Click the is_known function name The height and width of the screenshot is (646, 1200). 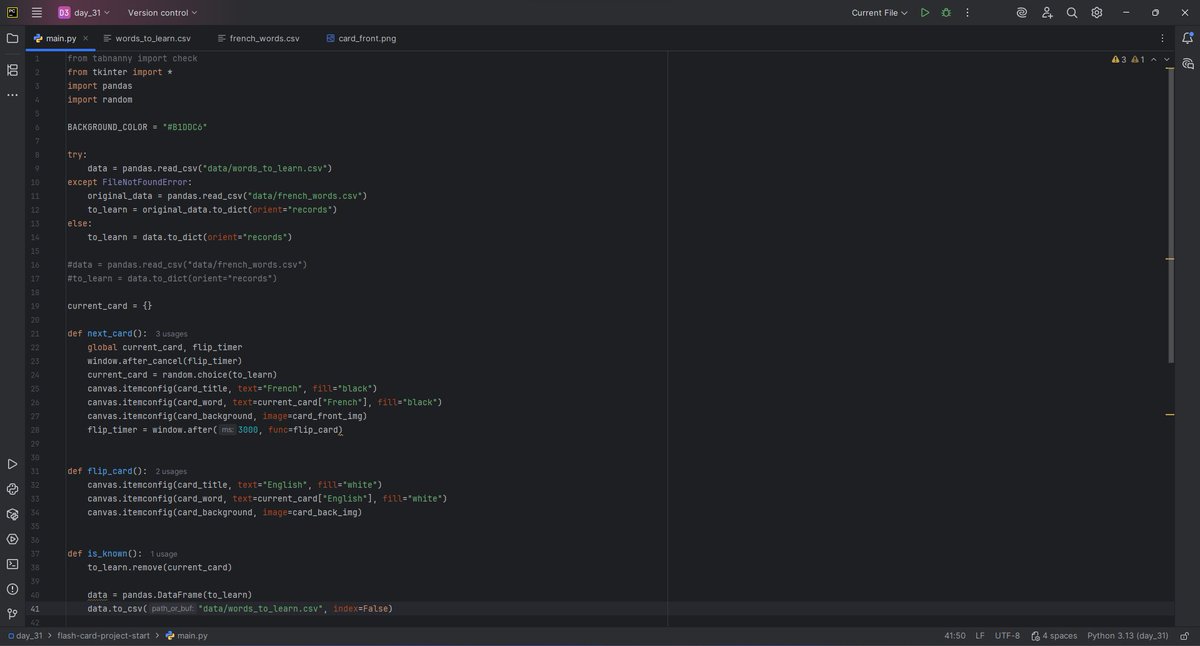click(107, 554)
